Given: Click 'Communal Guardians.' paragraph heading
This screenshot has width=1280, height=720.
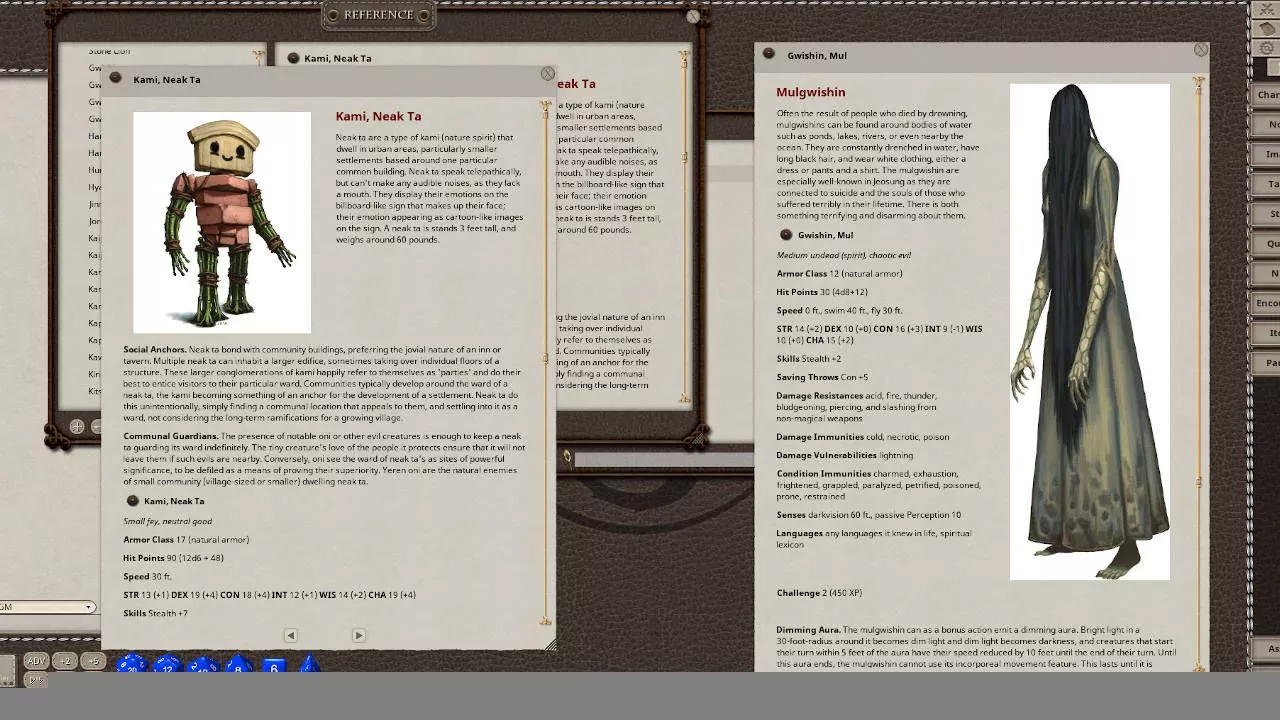Looking at the screenshot, I should (171, 436).
